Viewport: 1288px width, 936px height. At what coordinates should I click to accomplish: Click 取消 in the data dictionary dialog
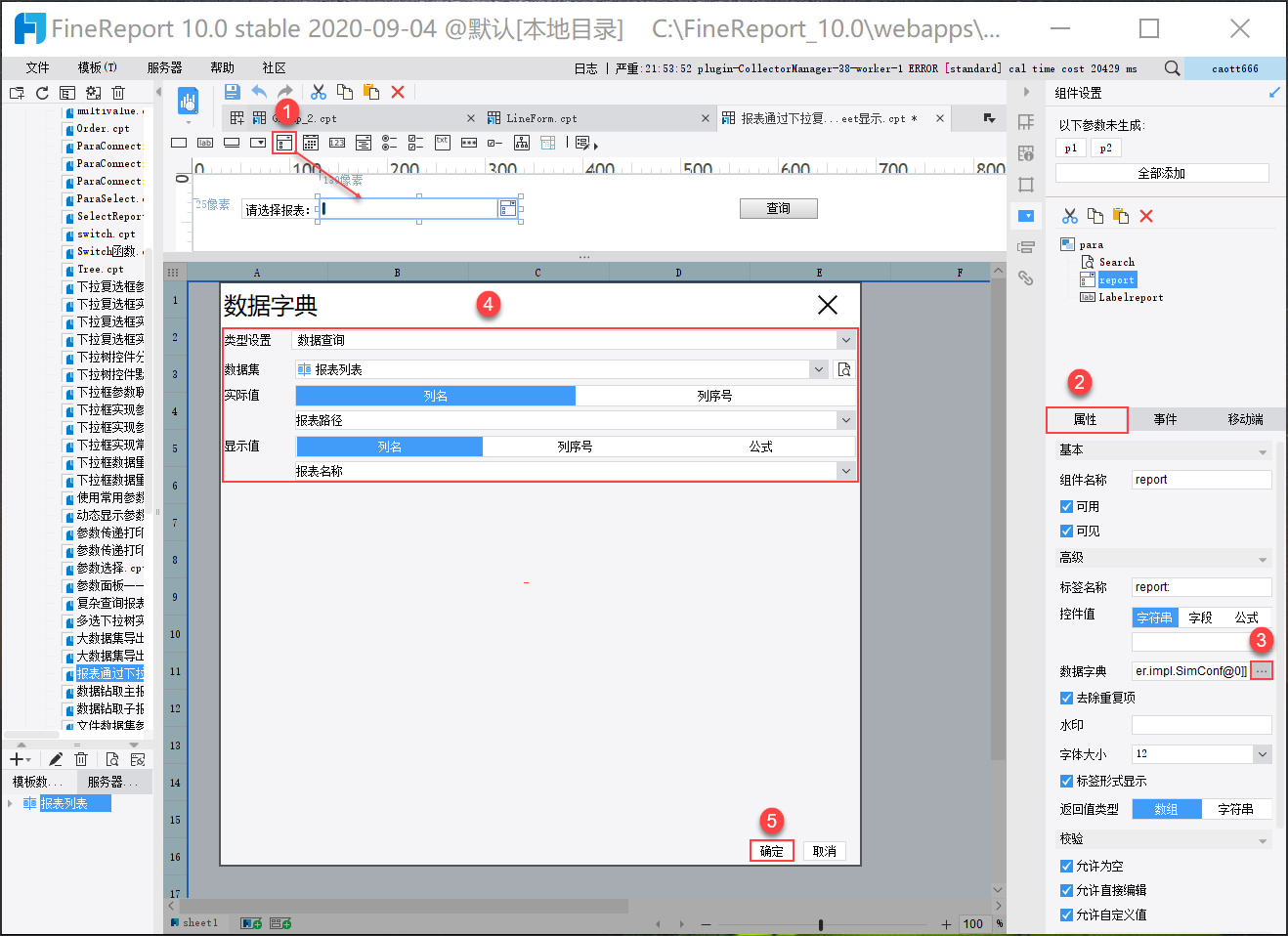click(x=825, y=851)
